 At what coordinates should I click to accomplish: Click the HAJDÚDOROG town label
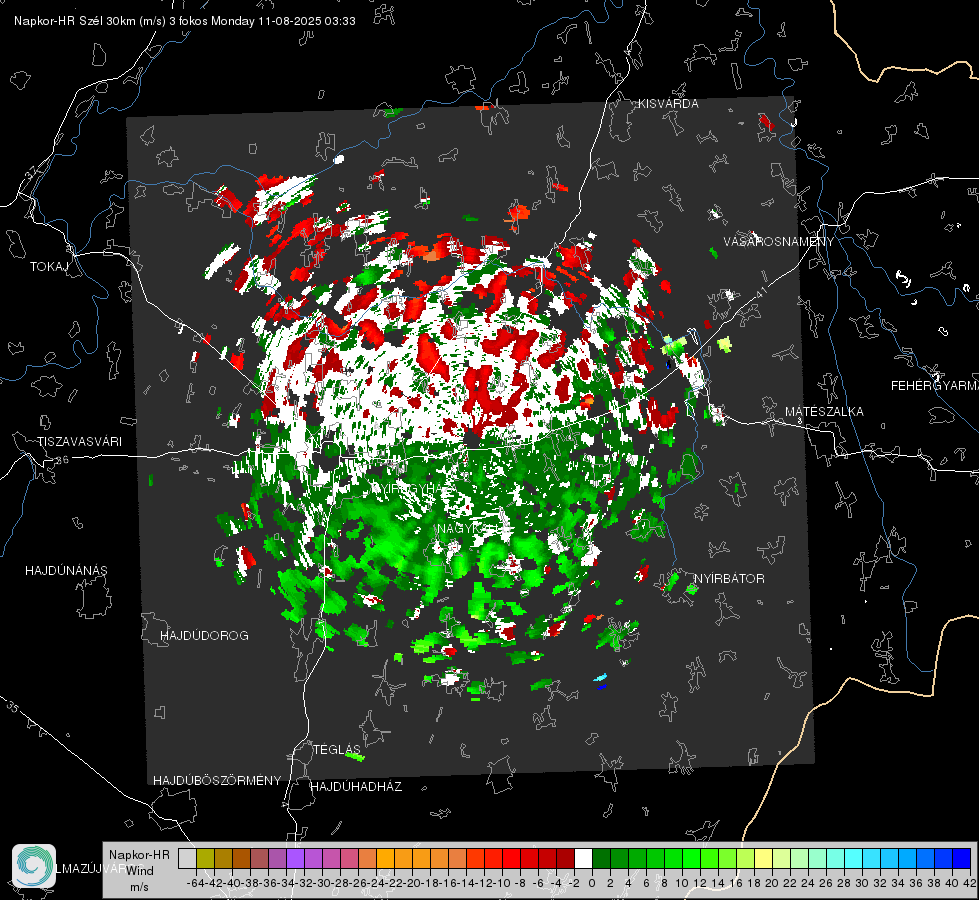tap(204, 636)
